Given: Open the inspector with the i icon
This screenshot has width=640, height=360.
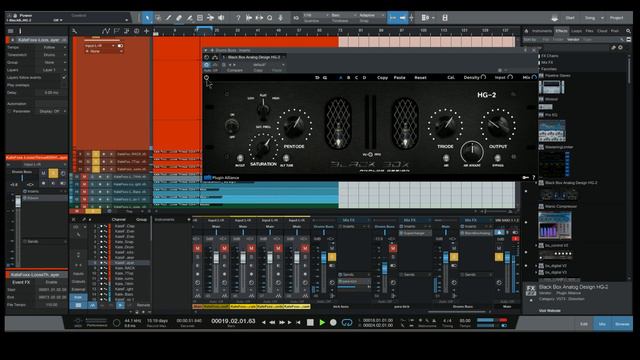Looking at the screenshot, I should pos(20,31).
